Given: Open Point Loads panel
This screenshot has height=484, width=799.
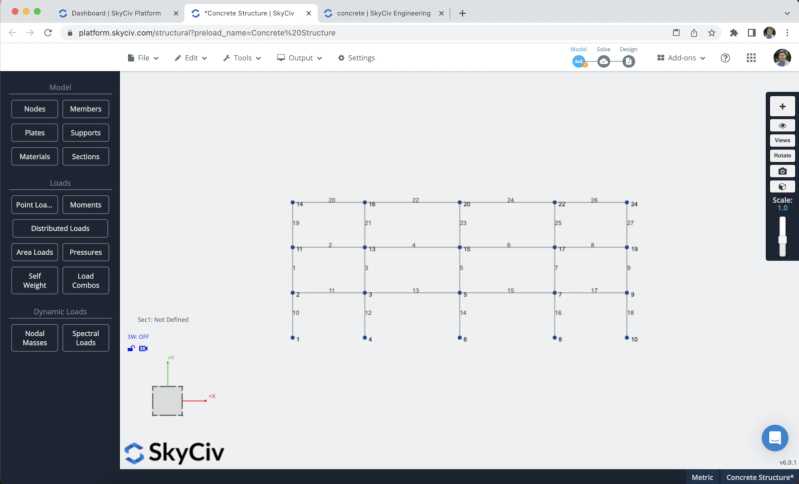Looking at the screenshot, I should 35,205.
